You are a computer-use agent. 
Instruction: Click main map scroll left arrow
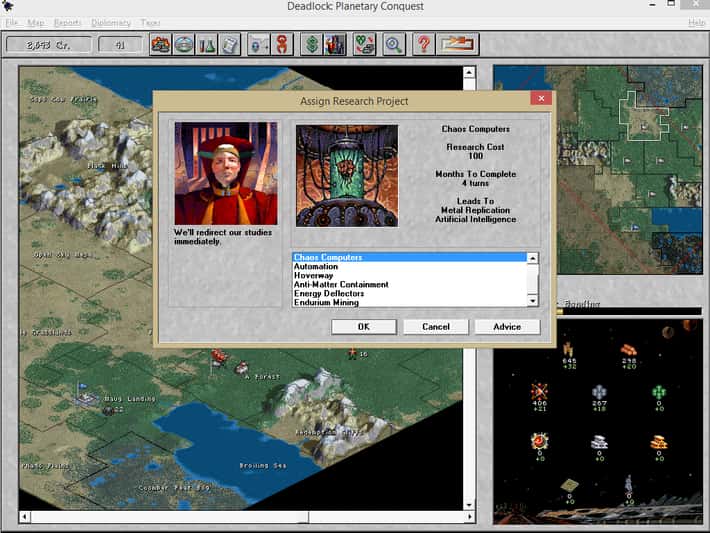pyautogui.click(x=24, y=516)
